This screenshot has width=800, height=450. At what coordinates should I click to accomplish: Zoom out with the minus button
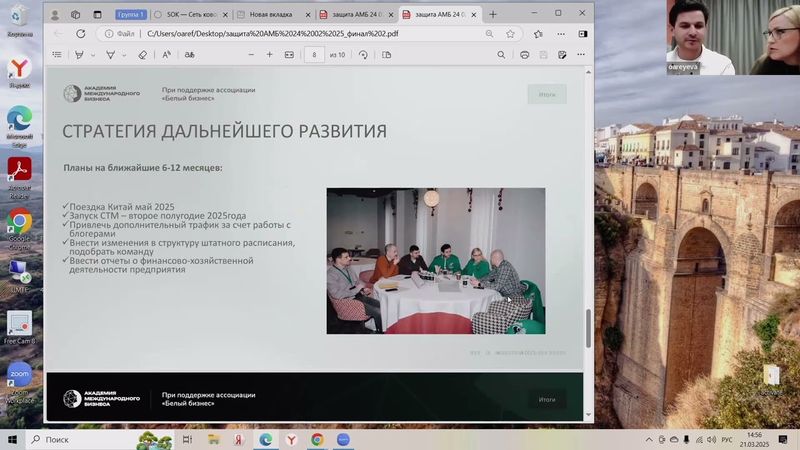(251, 55)
